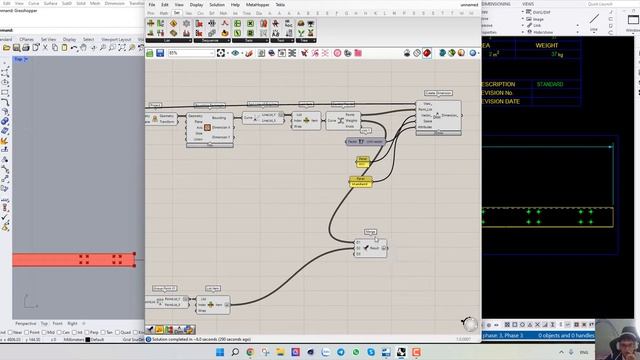Open dropdown arrow beside zoom extents icon
The height and width of the screenshot is (360, 640).
[228, 53]
